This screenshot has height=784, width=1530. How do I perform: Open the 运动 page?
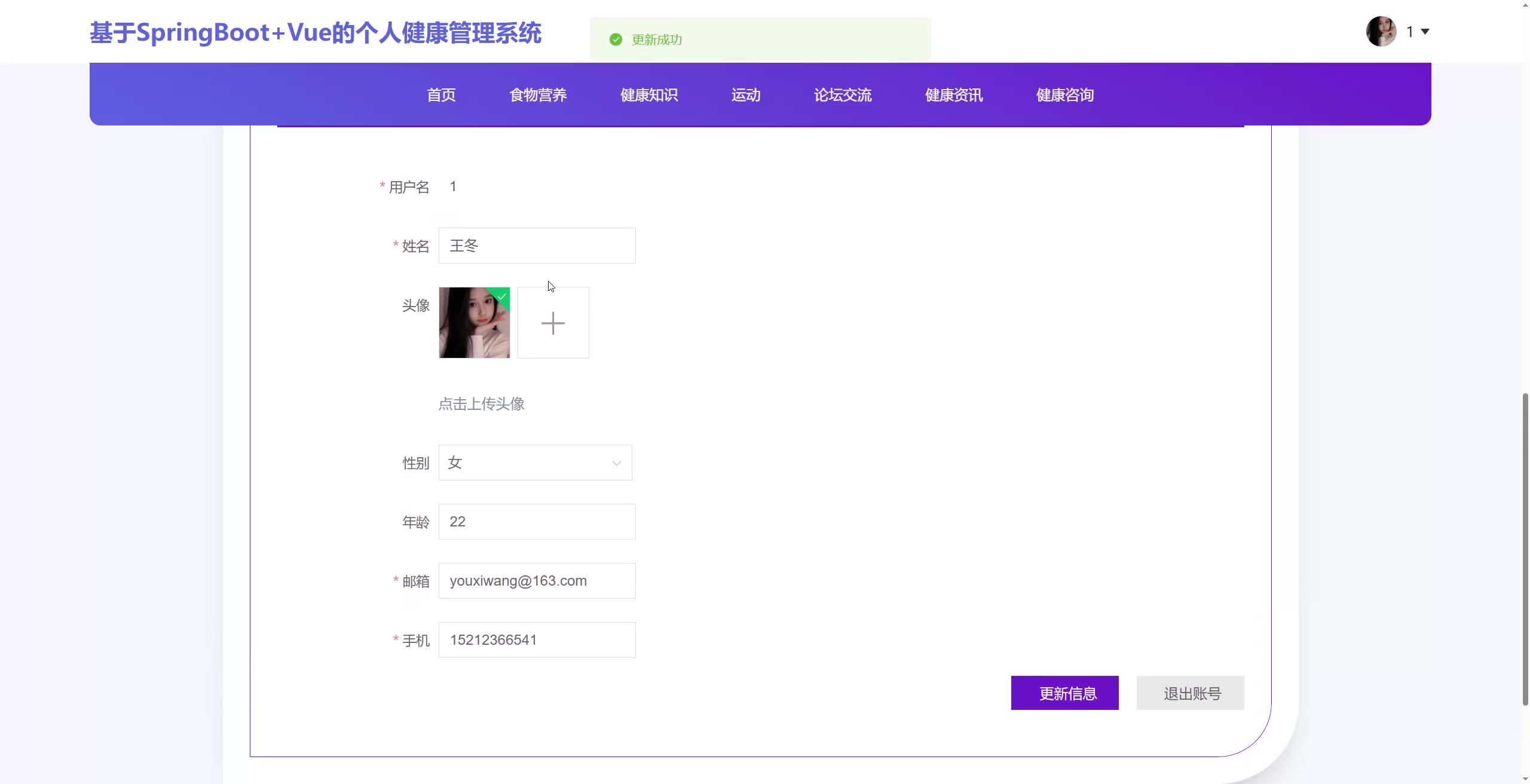click(x=746, y=95)
